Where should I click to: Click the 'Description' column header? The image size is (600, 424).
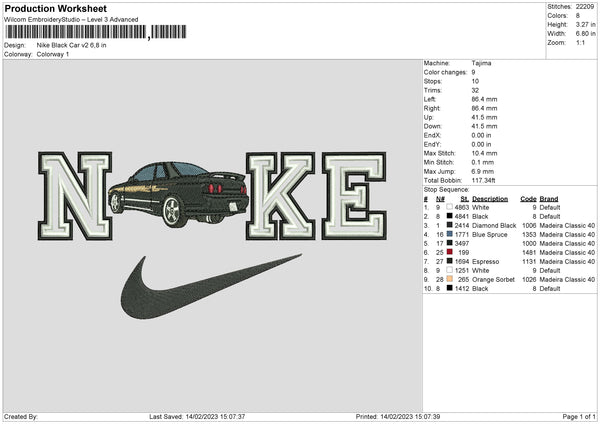click(490, 199)
